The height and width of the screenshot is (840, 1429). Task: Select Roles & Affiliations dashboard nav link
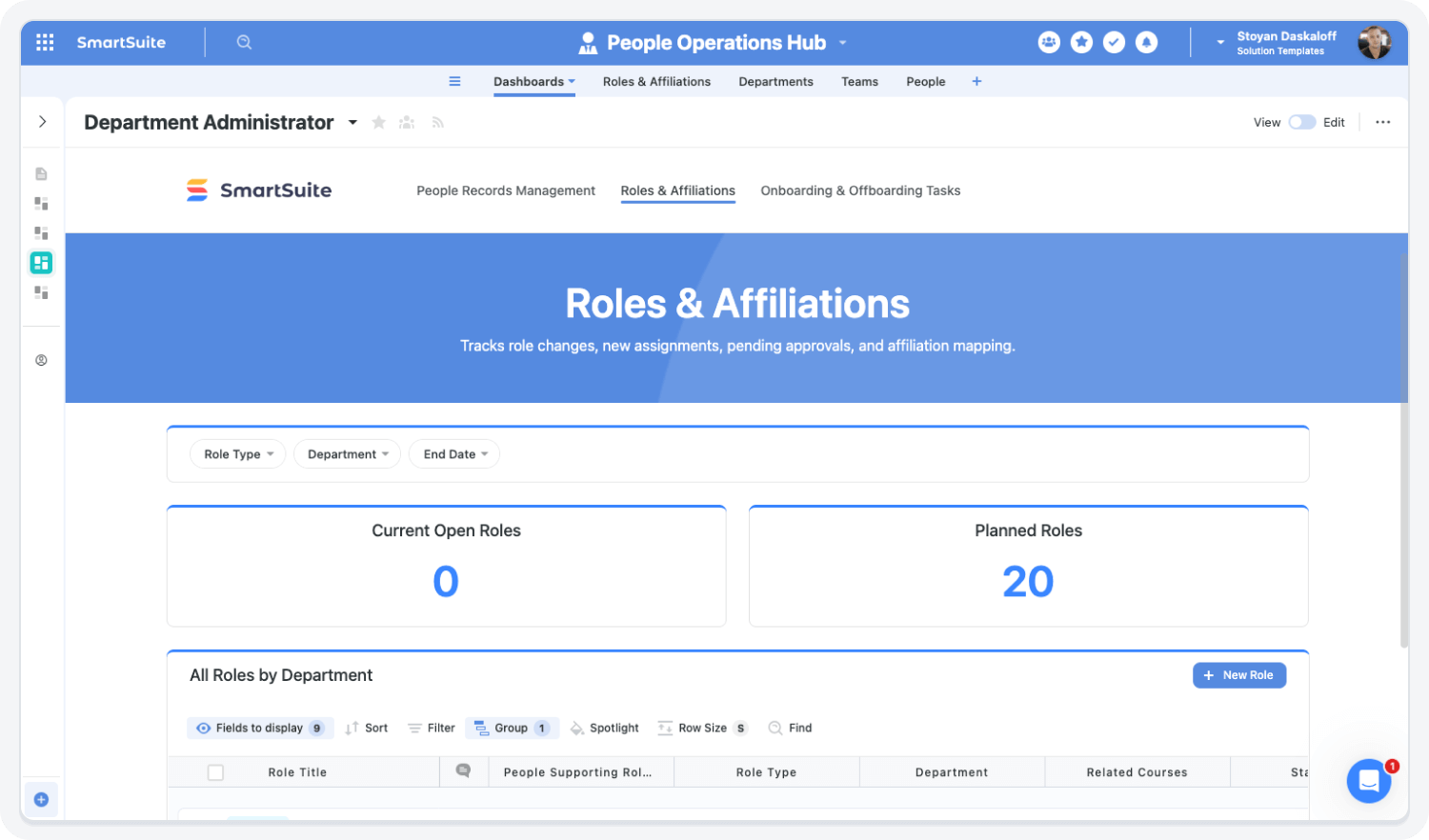tap(677, 190)
